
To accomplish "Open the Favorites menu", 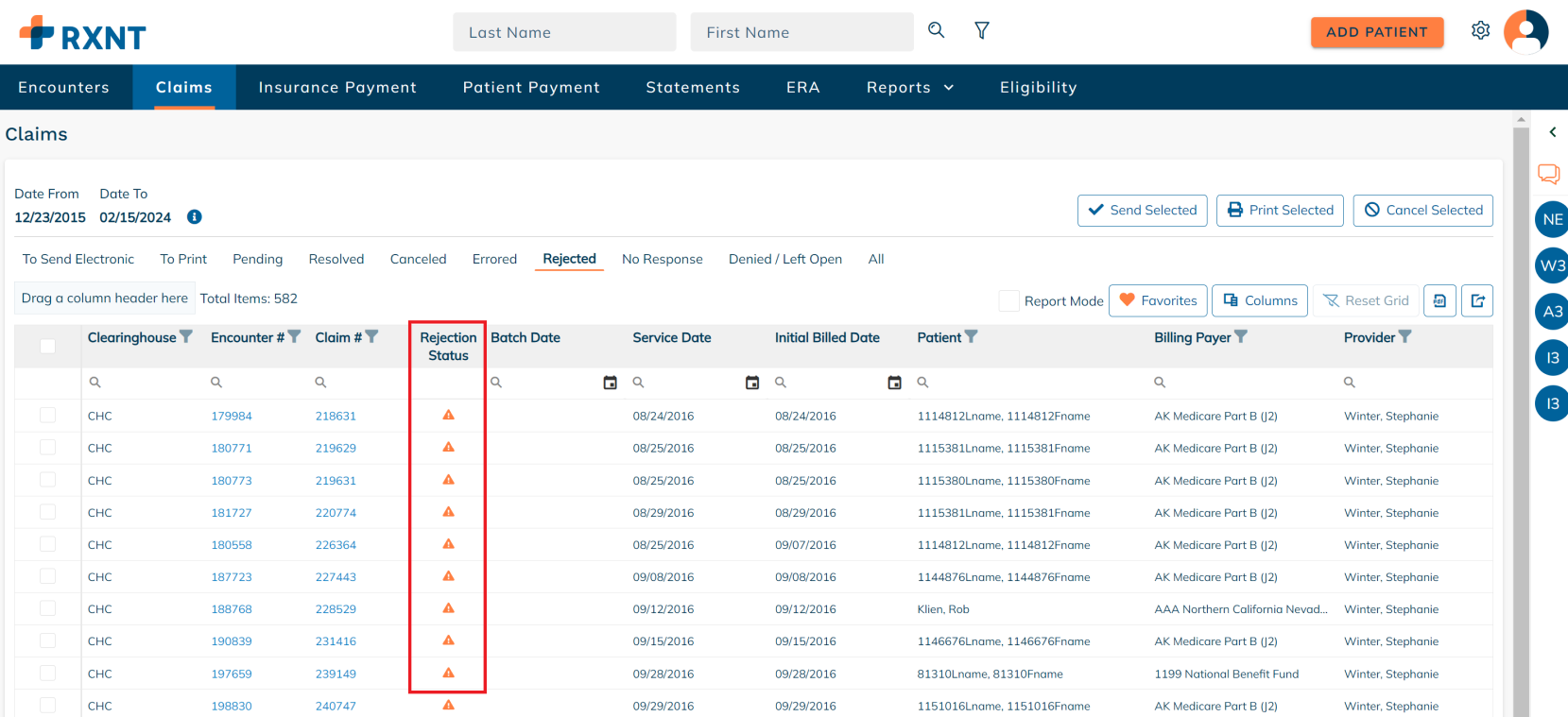I will [x=1158, y=300].
